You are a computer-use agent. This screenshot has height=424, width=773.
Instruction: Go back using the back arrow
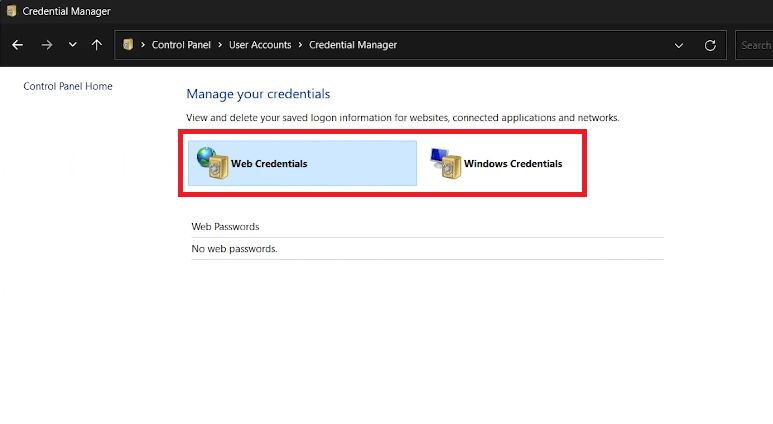(x=17, y=45)
